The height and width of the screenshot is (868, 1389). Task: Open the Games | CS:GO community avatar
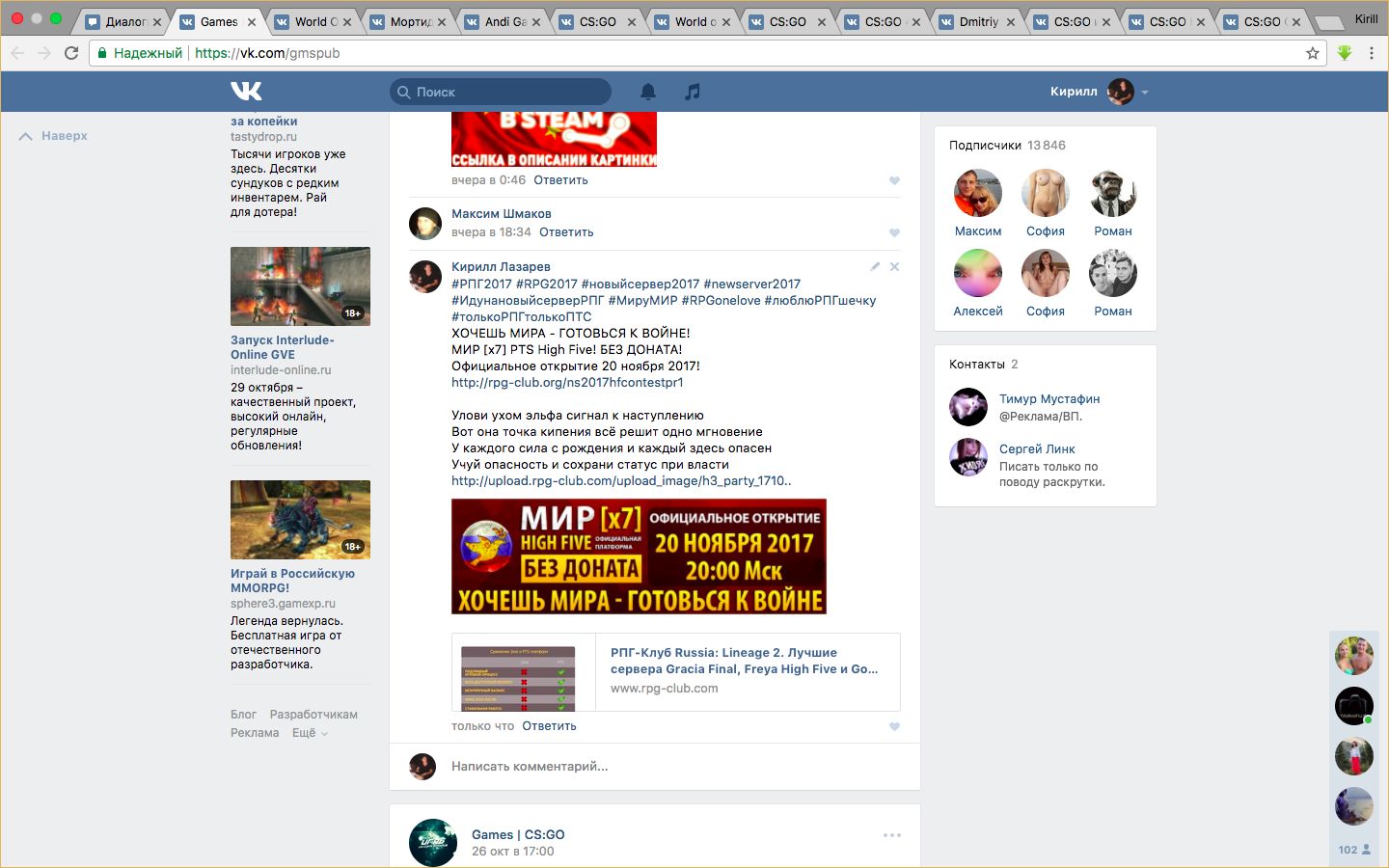coord(433,842)
